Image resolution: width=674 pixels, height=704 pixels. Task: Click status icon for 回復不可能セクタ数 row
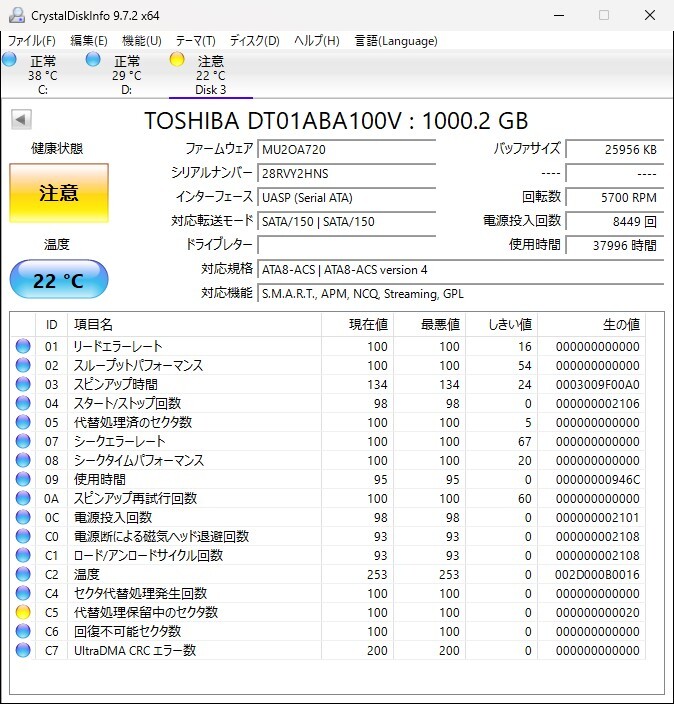[x=23, y=631]
